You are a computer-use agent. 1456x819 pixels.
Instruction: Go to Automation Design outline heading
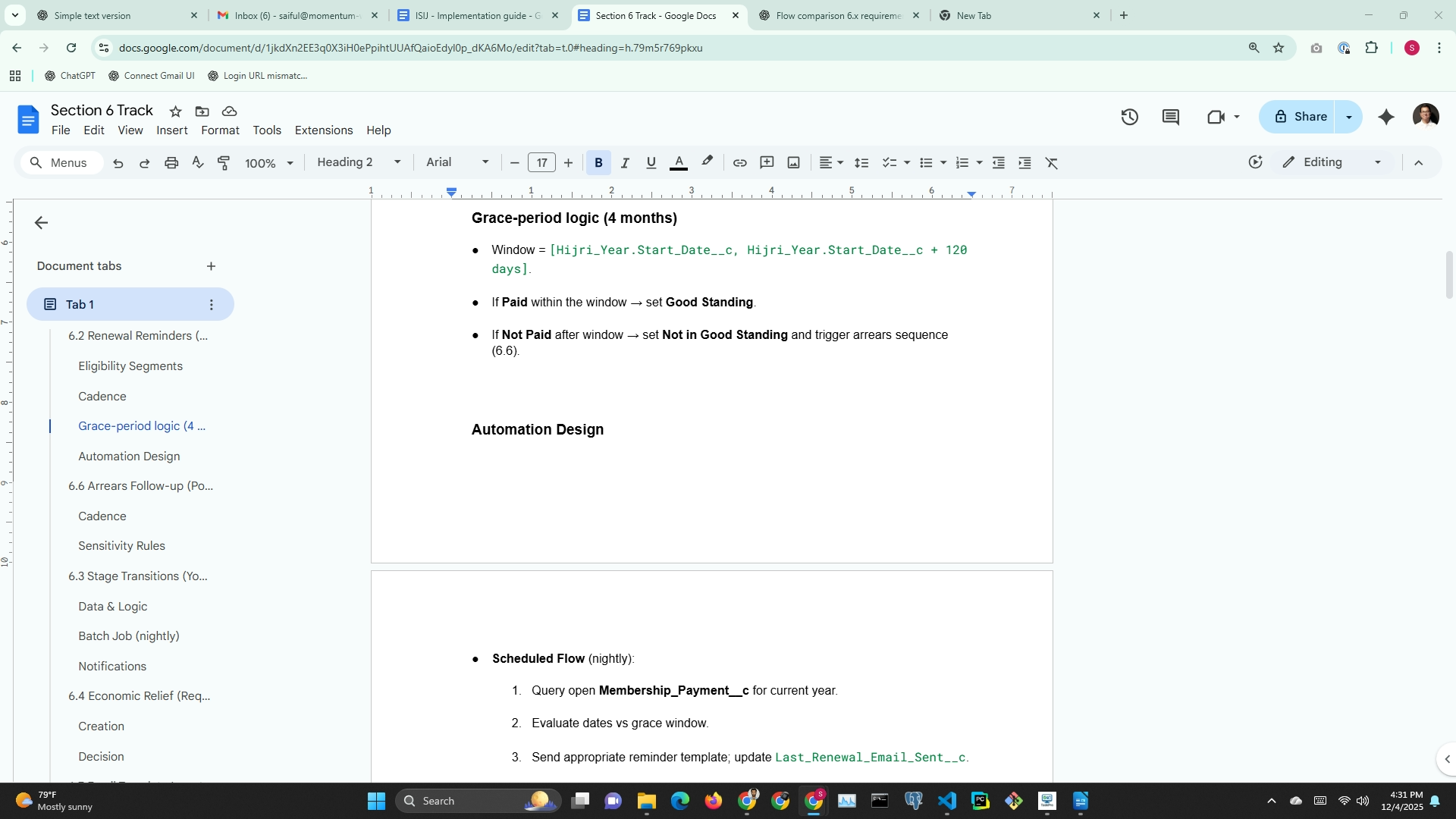(129, 456)
